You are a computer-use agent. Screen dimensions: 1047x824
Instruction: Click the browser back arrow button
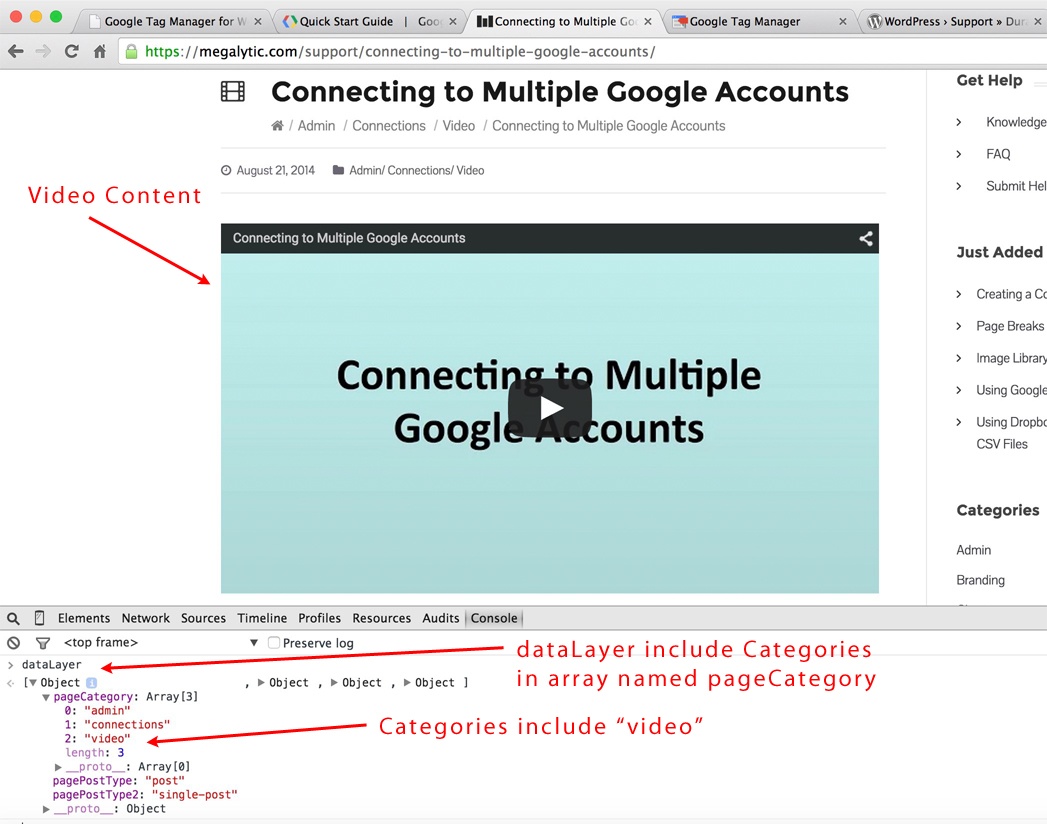[x=16, y=52]
